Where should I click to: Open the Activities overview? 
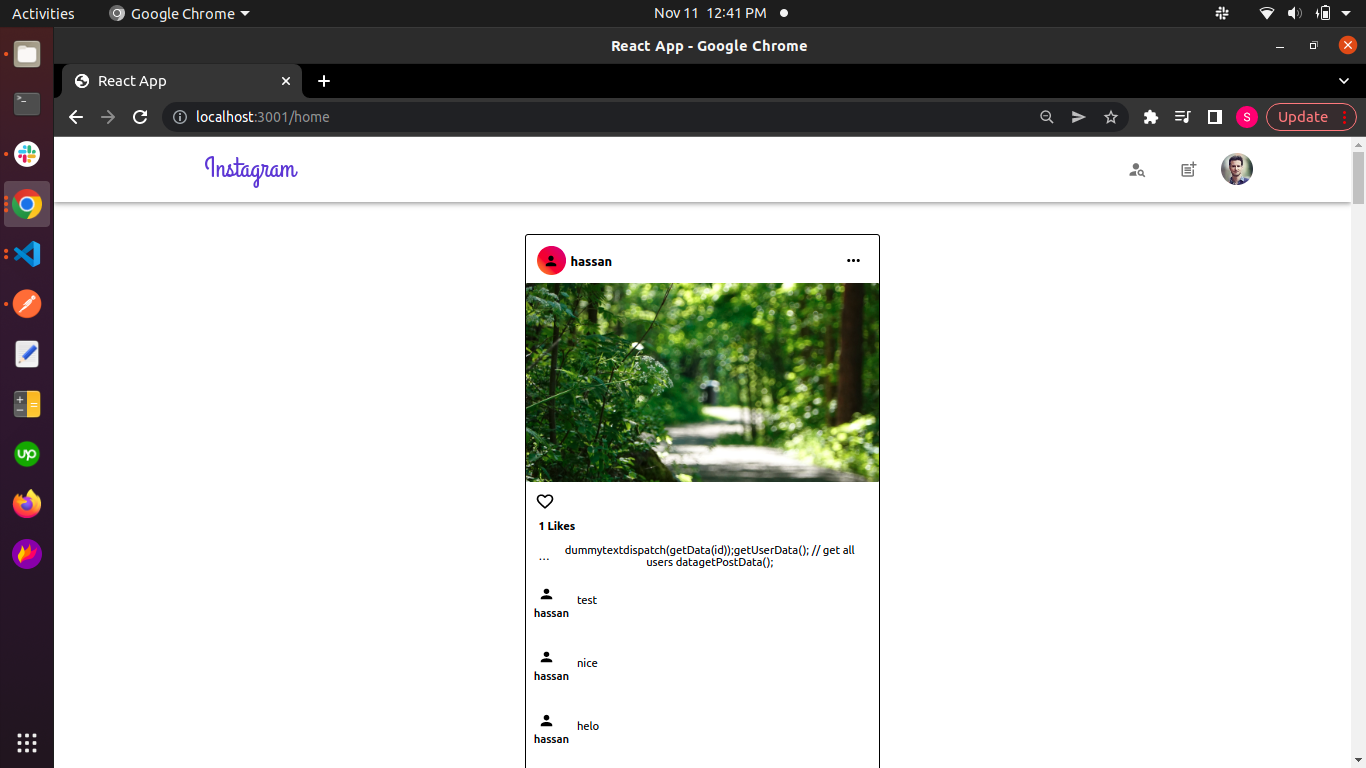pyautogui.click(x=43, y=13)
